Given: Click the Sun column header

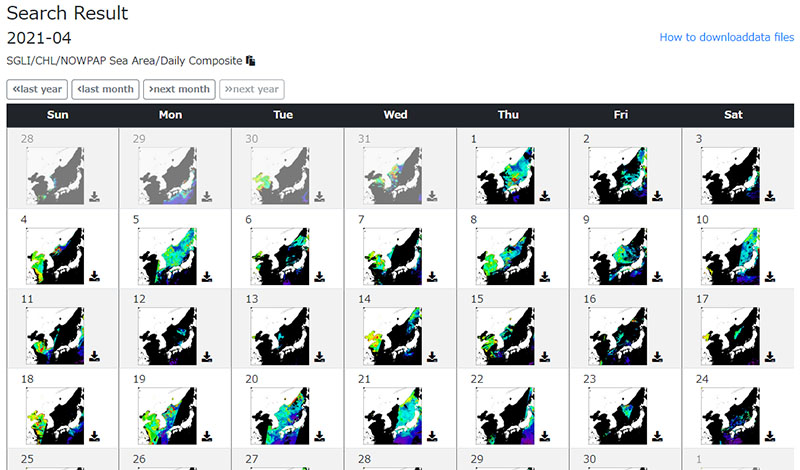Looking at the screenshot, I should pyautogui.click(x=58, y=115).
